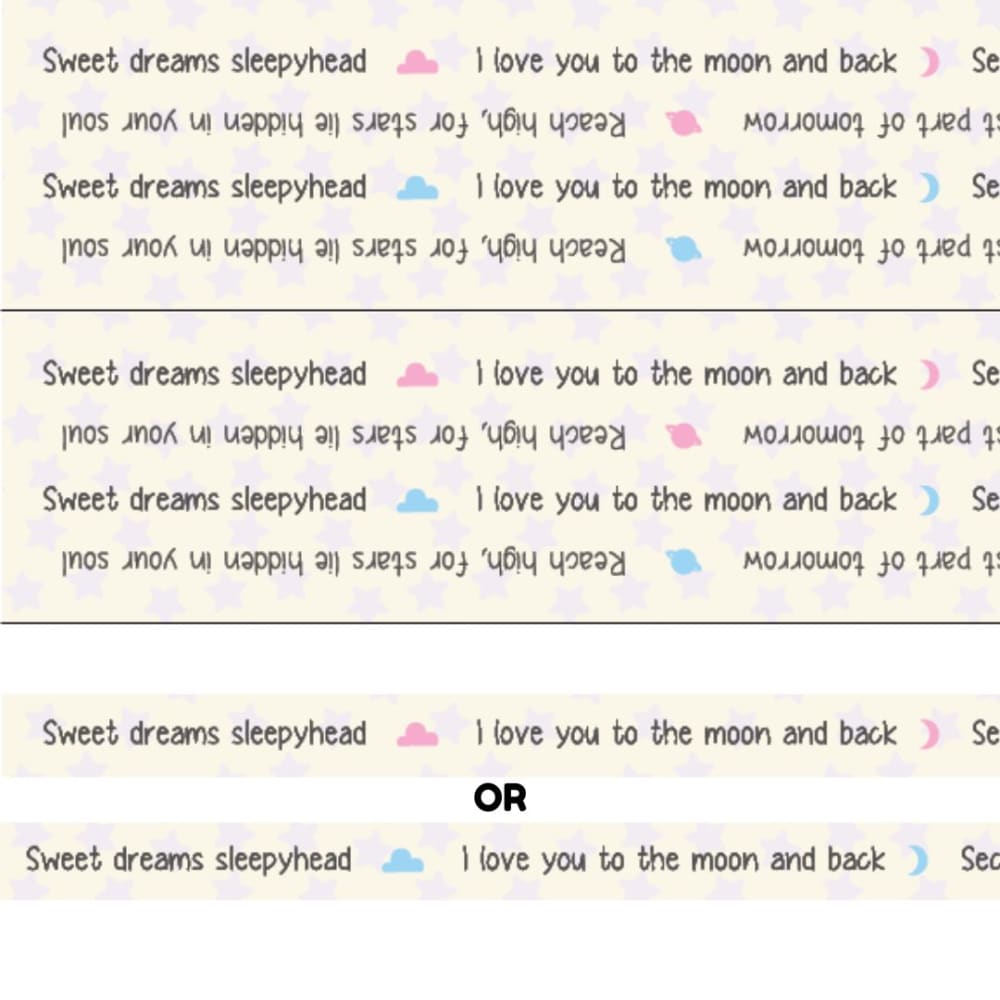Click the pink crescent moon in the middle panel
This screenshot has width=1000, height=1000.
[930, 375]
